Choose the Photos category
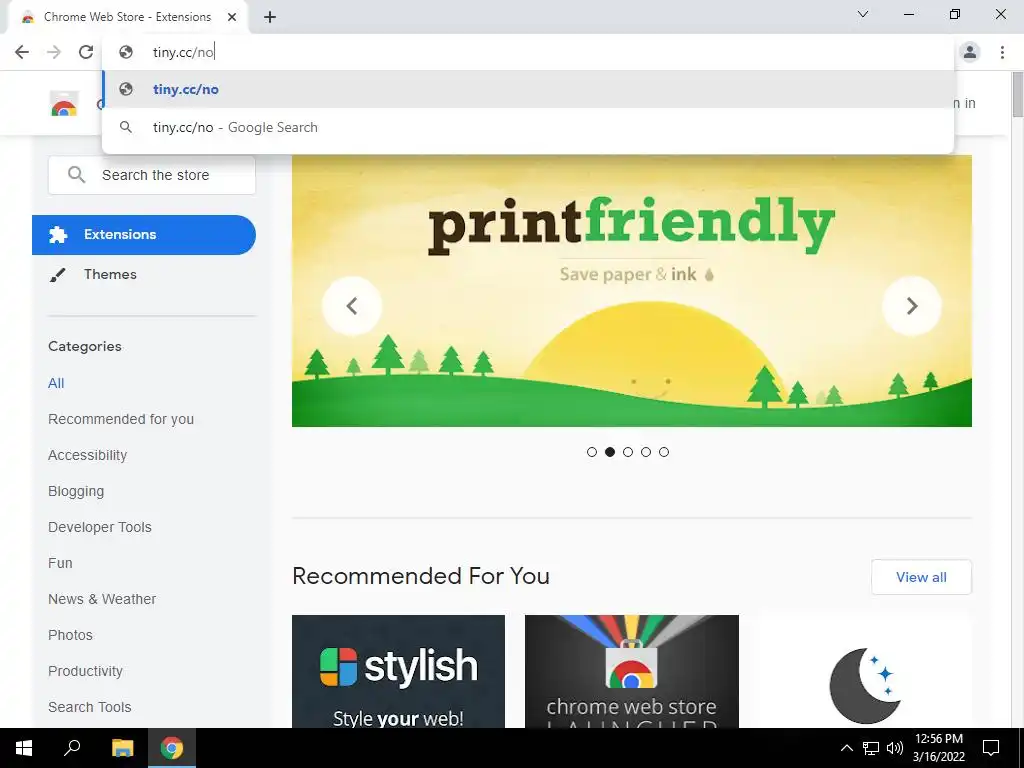This screenshot has width=1024, height=768. pyautogui.click(x=70, y=635)
